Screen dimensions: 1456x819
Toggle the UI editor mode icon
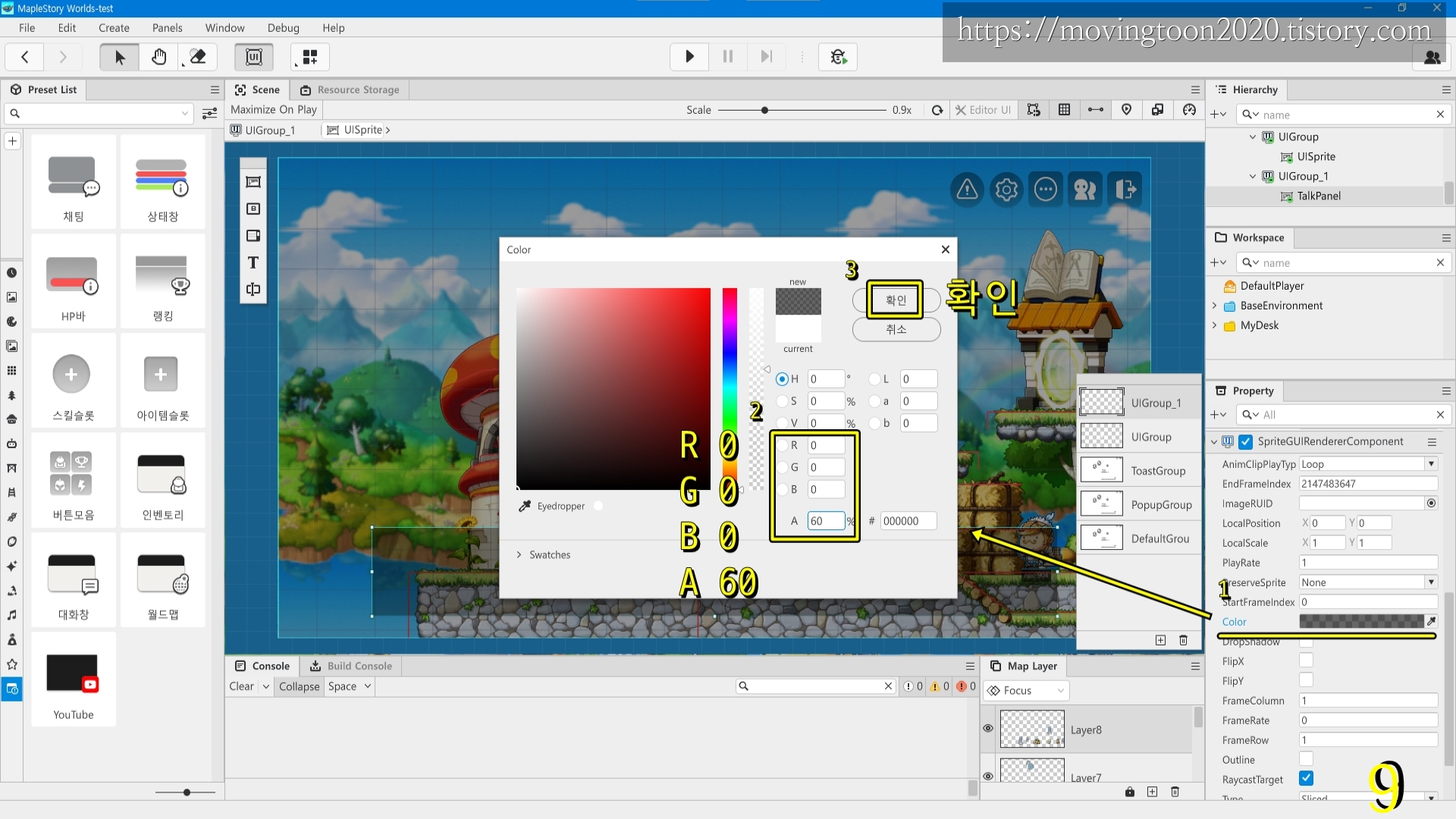pyautogui.click(x=254, y=57)
